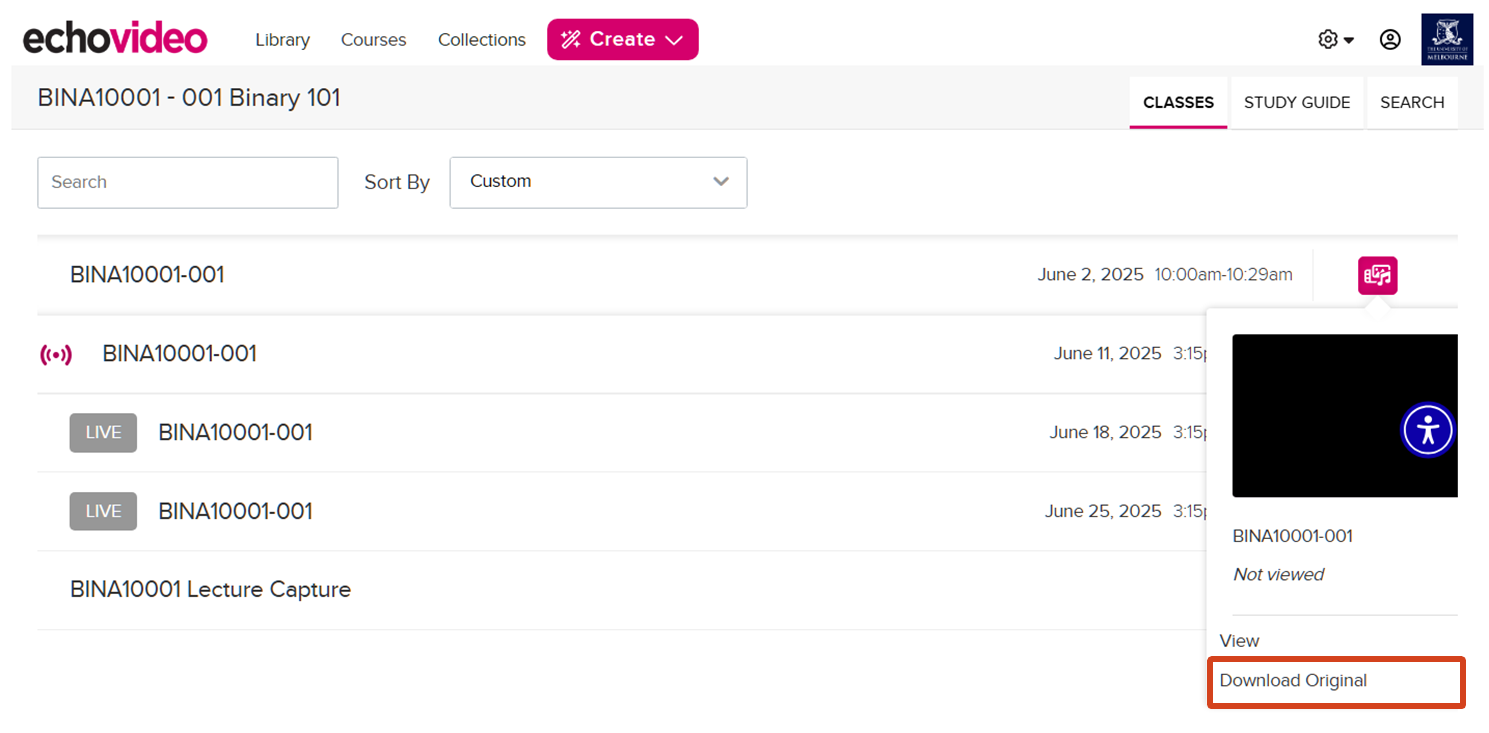The height and width of the screenshot is (733, 1489).
Task: Click the popup BINA10001-001 title text
Action: 1292,536
